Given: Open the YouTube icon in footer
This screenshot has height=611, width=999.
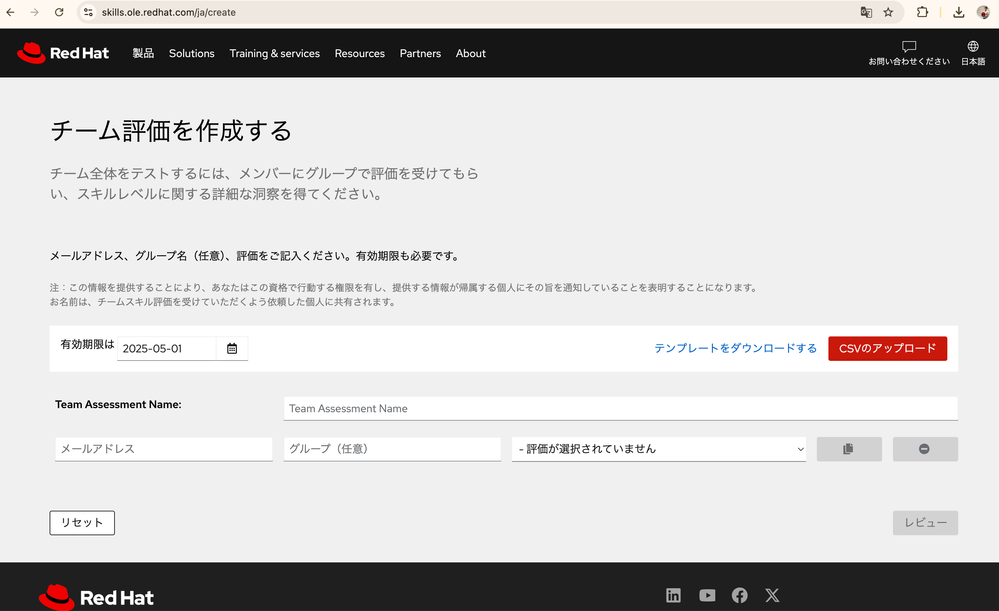Looking at the screenshot, I should tap(707, 595).
